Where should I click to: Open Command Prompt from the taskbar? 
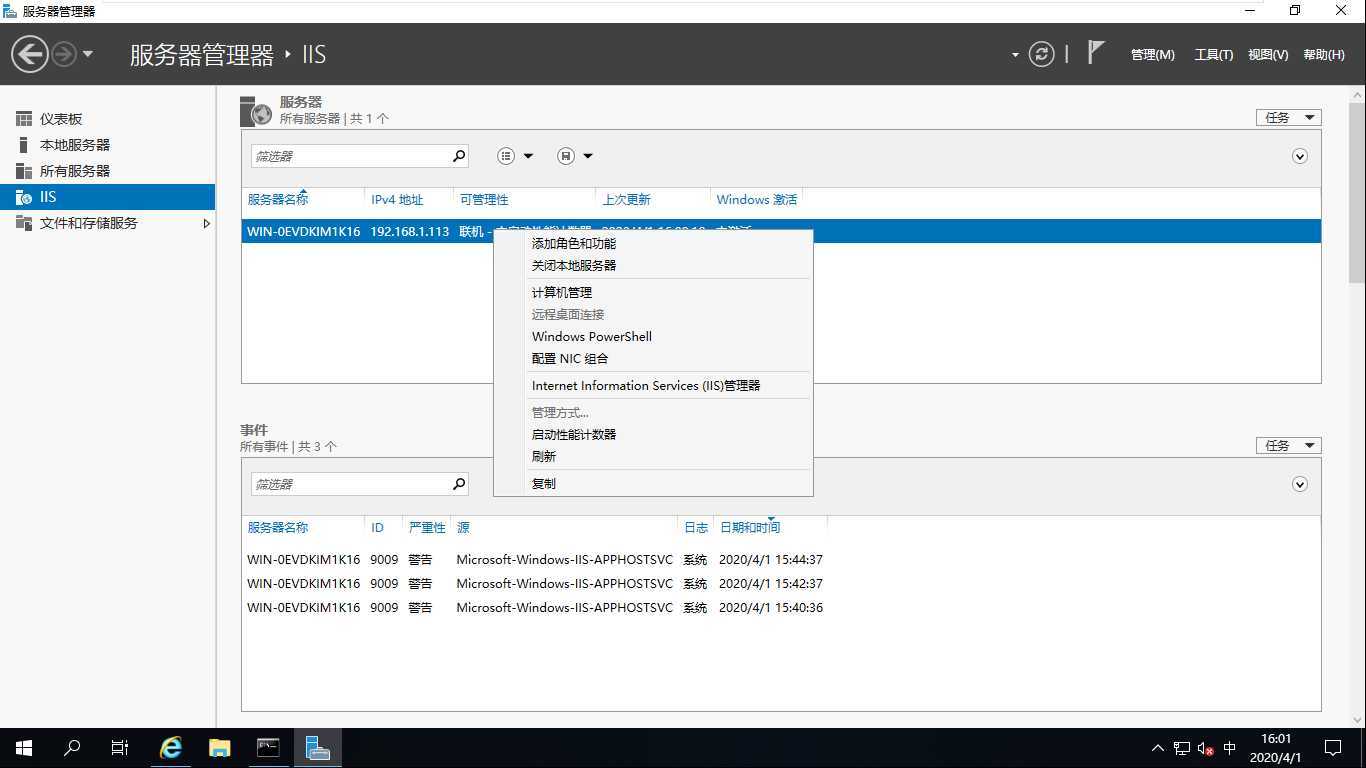tap(268, 748)
